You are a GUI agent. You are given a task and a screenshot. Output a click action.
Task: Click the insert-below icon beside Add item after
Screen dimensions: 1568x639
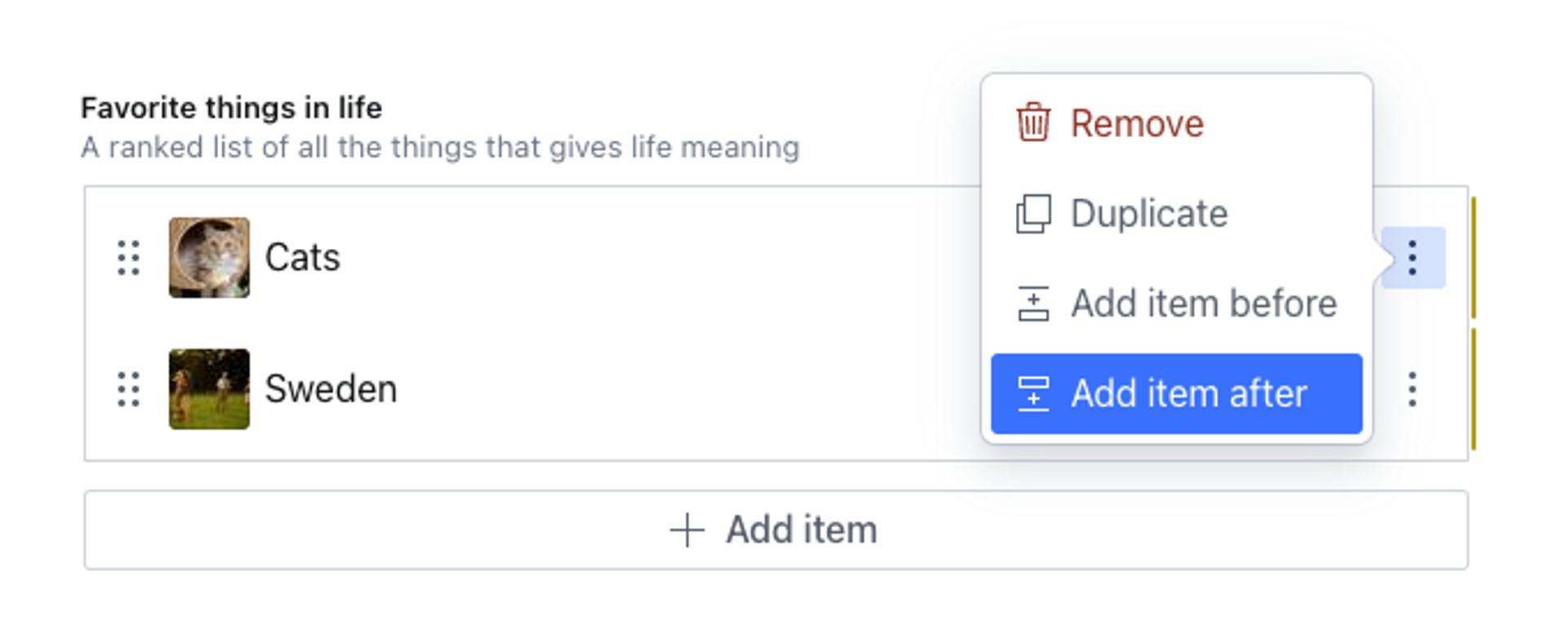1033,393
